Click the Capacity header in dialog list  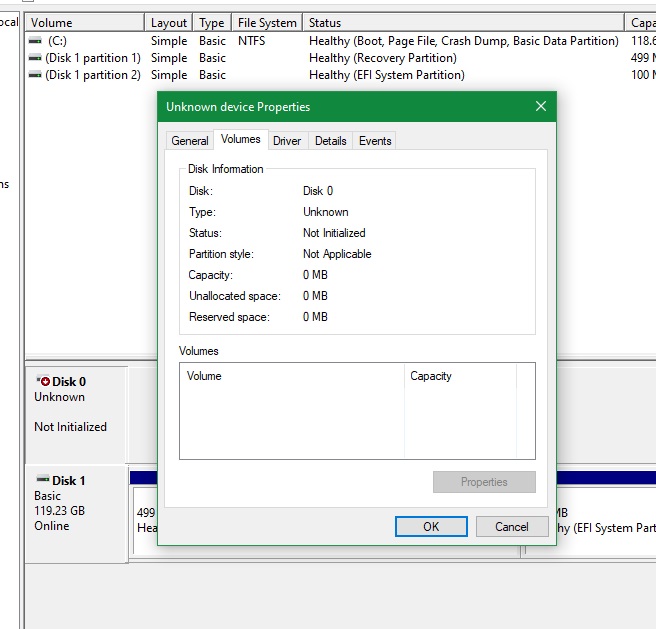coord(460,376)
